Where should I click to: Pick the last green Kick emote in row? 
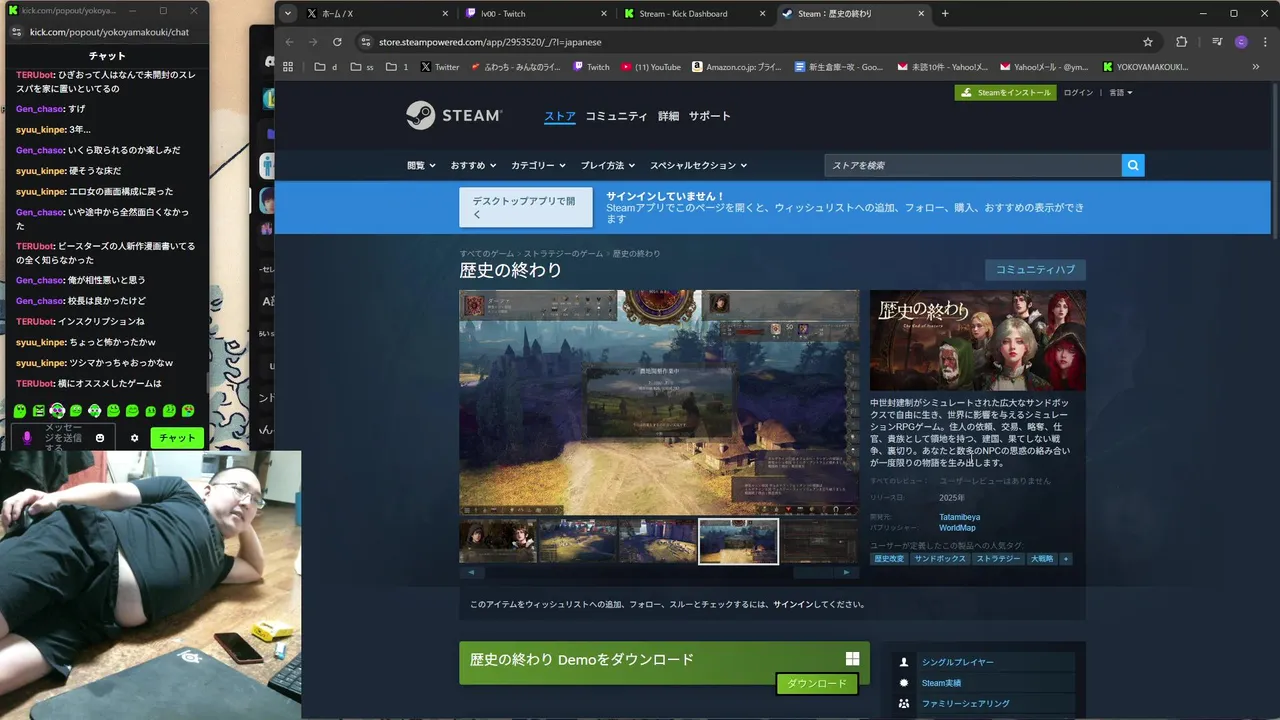188,411
